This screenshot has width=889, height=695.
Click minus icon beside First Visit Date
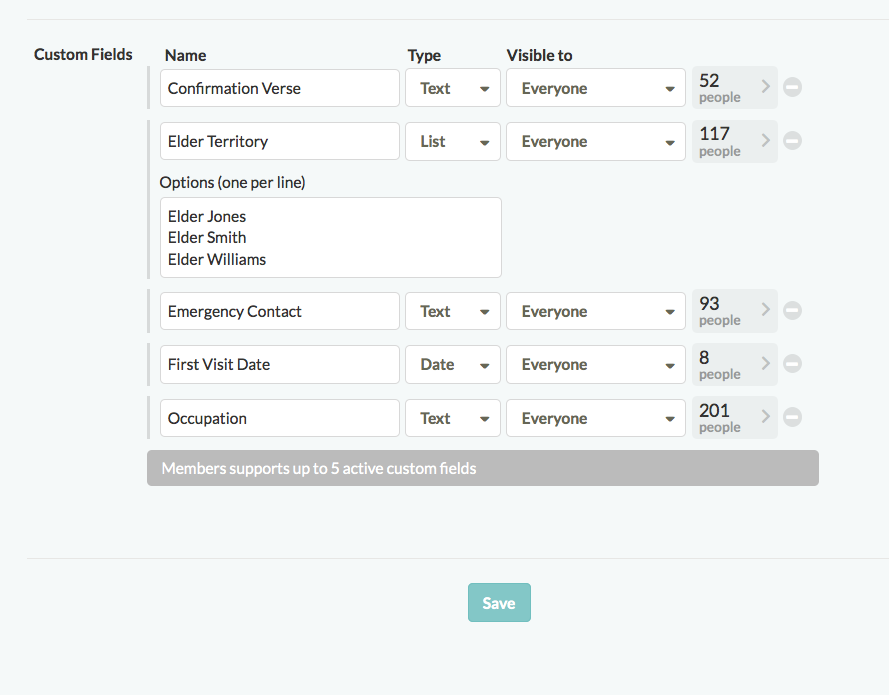(792, 364)
